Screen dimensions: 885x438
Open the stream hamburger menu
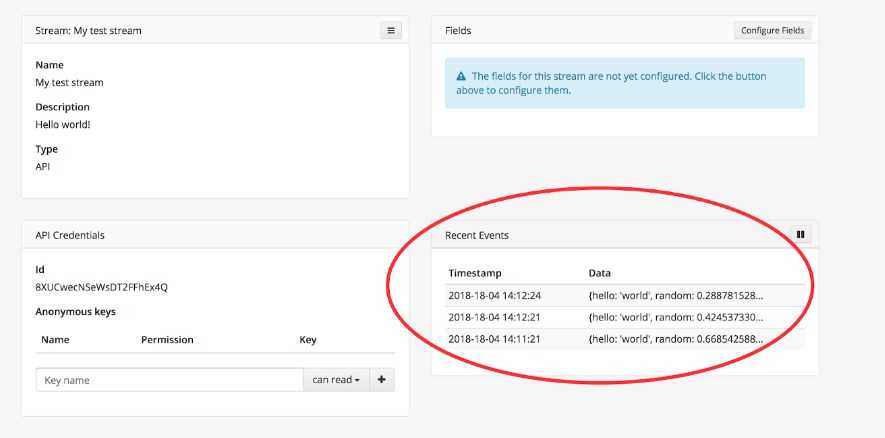391,30
